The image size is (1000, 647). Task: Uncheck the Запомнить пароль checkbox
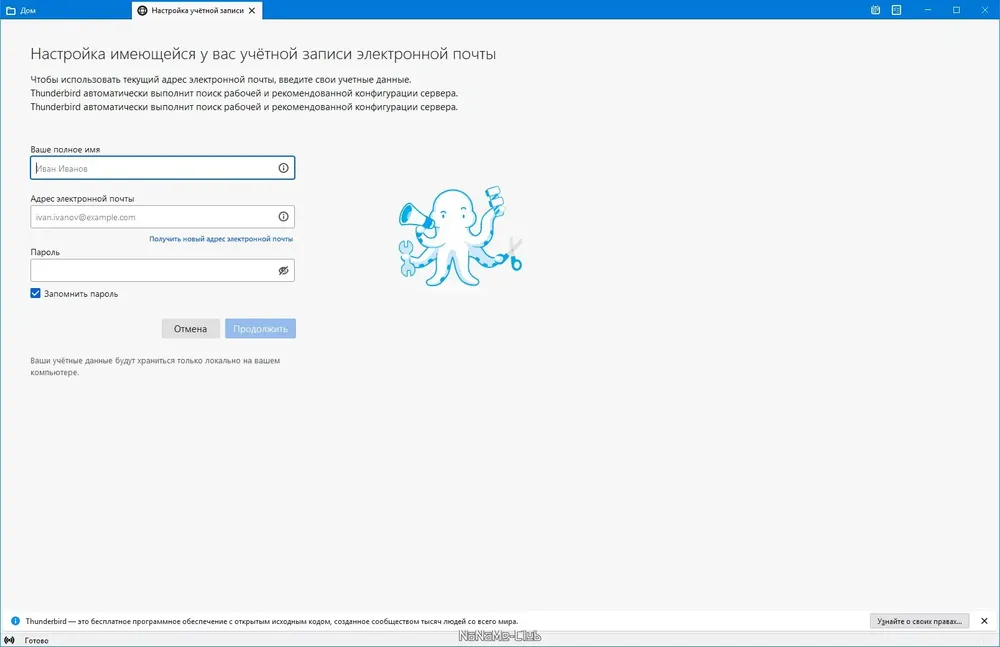pos(36,294)
